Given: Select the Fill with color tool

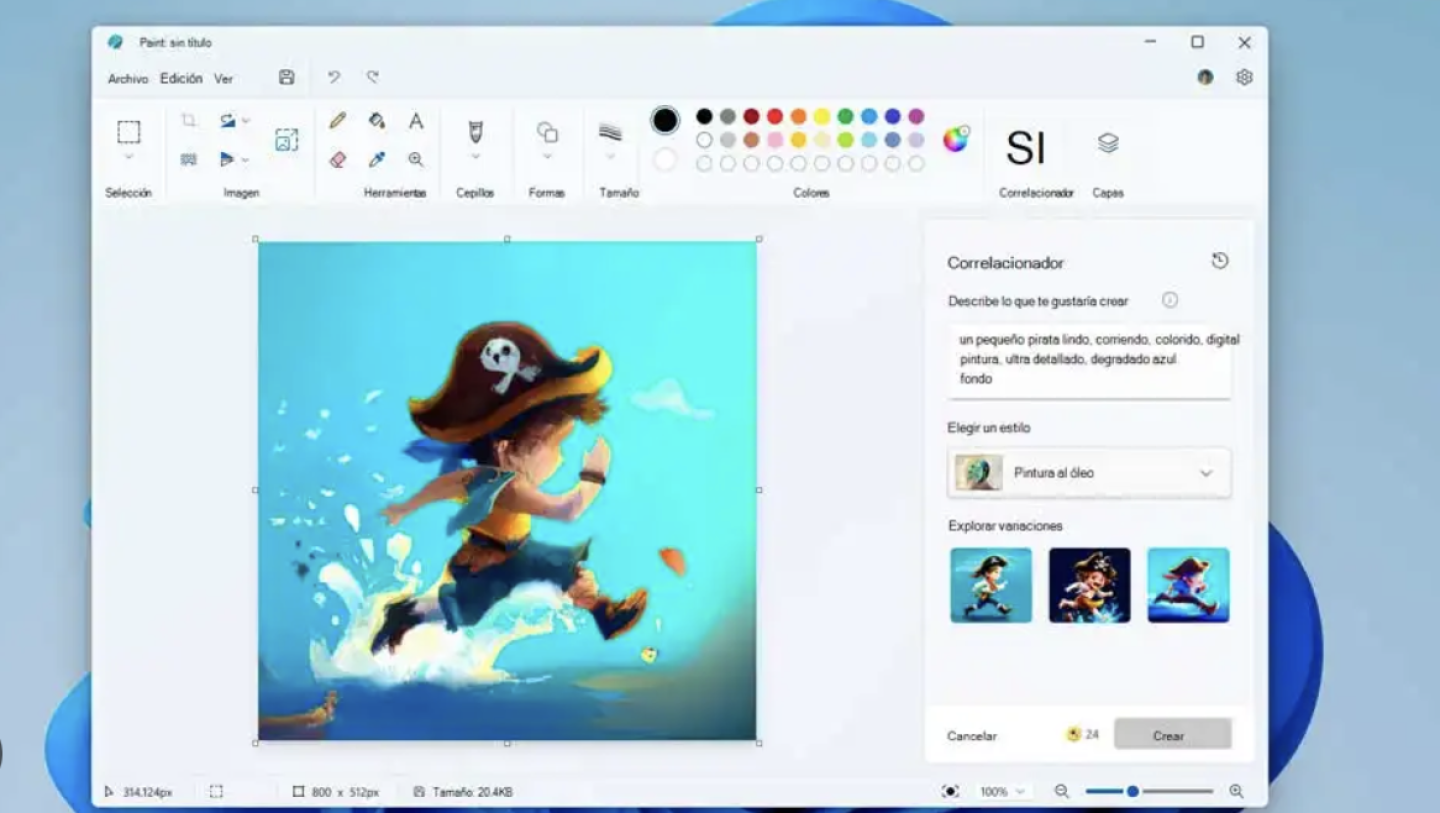Looking at the screenshot, I should pyautogui.click(x=377, y=121).
